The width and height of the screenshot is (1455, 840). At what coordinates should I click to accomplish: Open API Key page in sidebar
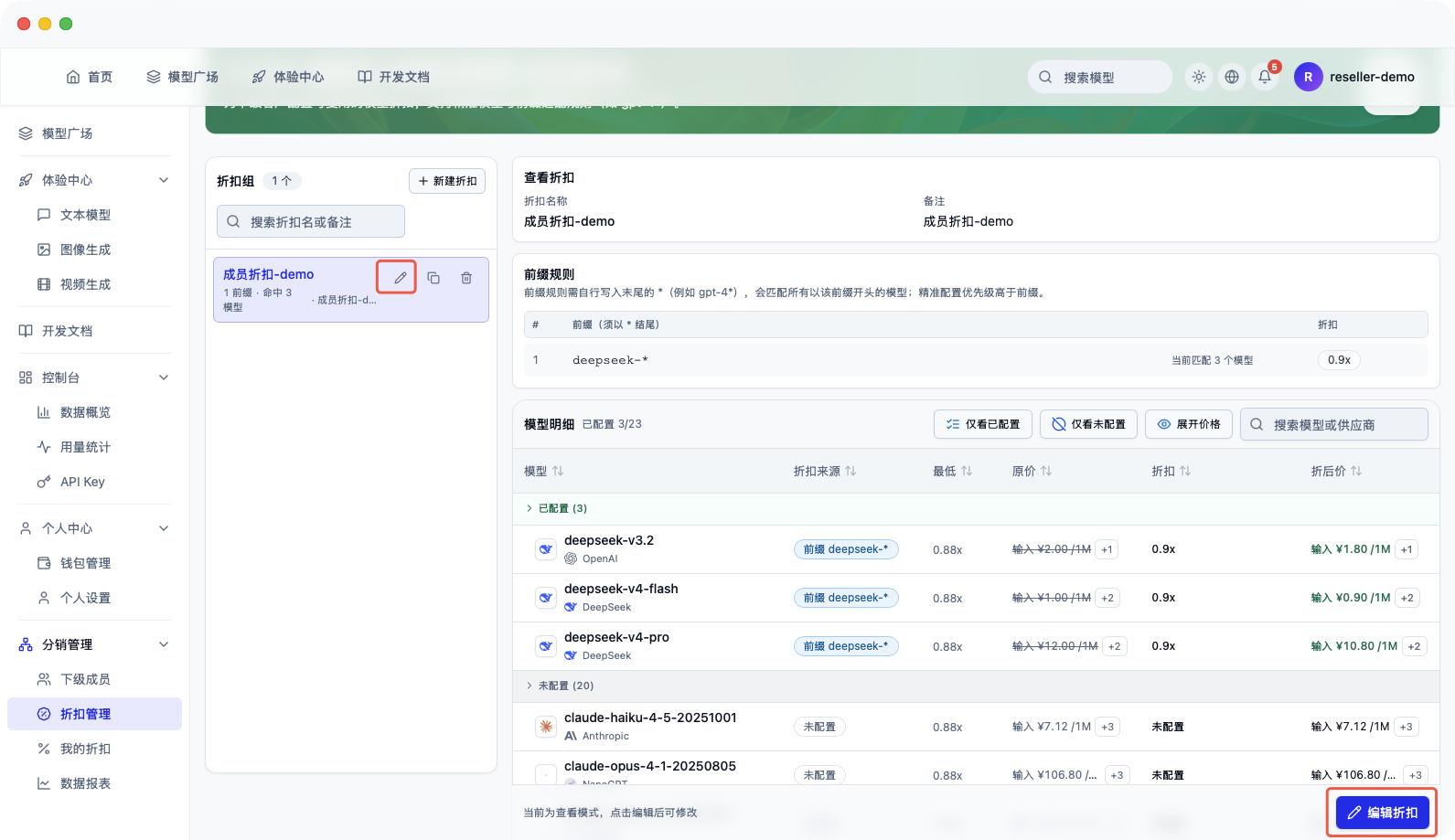pyautogui.click(x=95, y=482)
